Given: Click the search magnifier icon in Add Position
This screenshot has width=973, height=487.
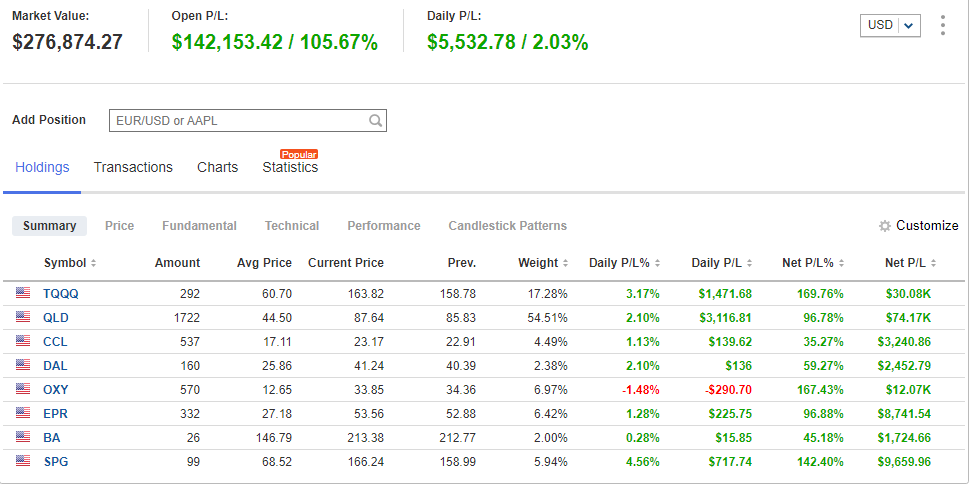Looking at the screenshot, I should 375,120.
